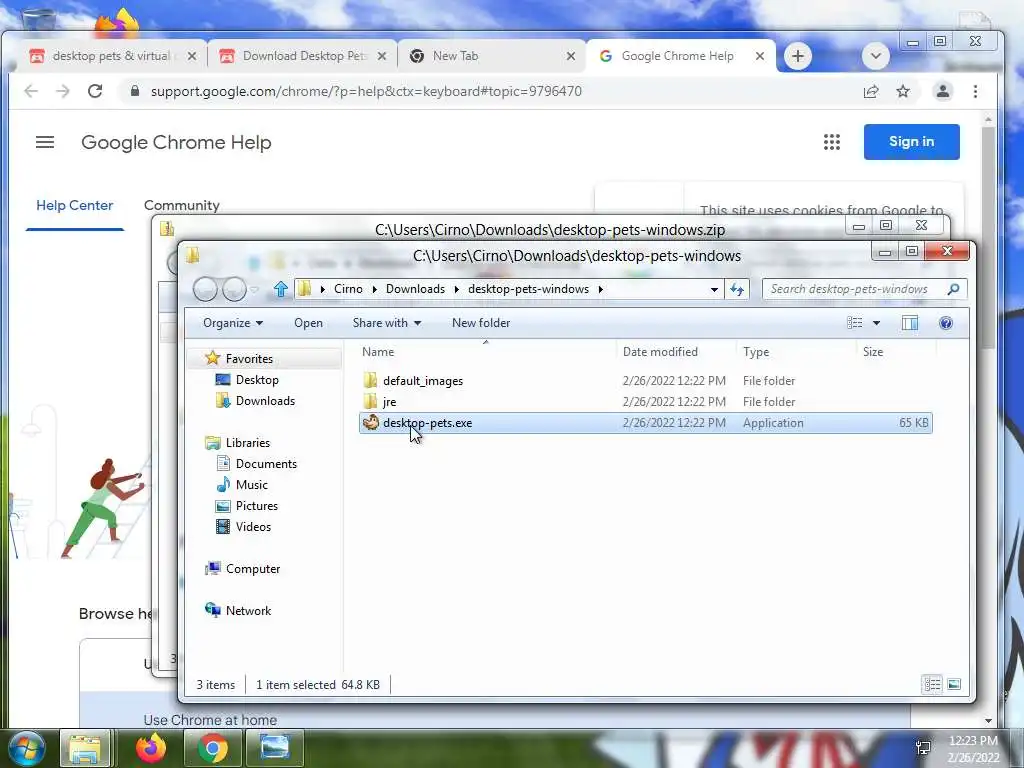This screenshot has height=768, width=1024.
Task: Expand more view options arrow
Action: click(876, 323)
